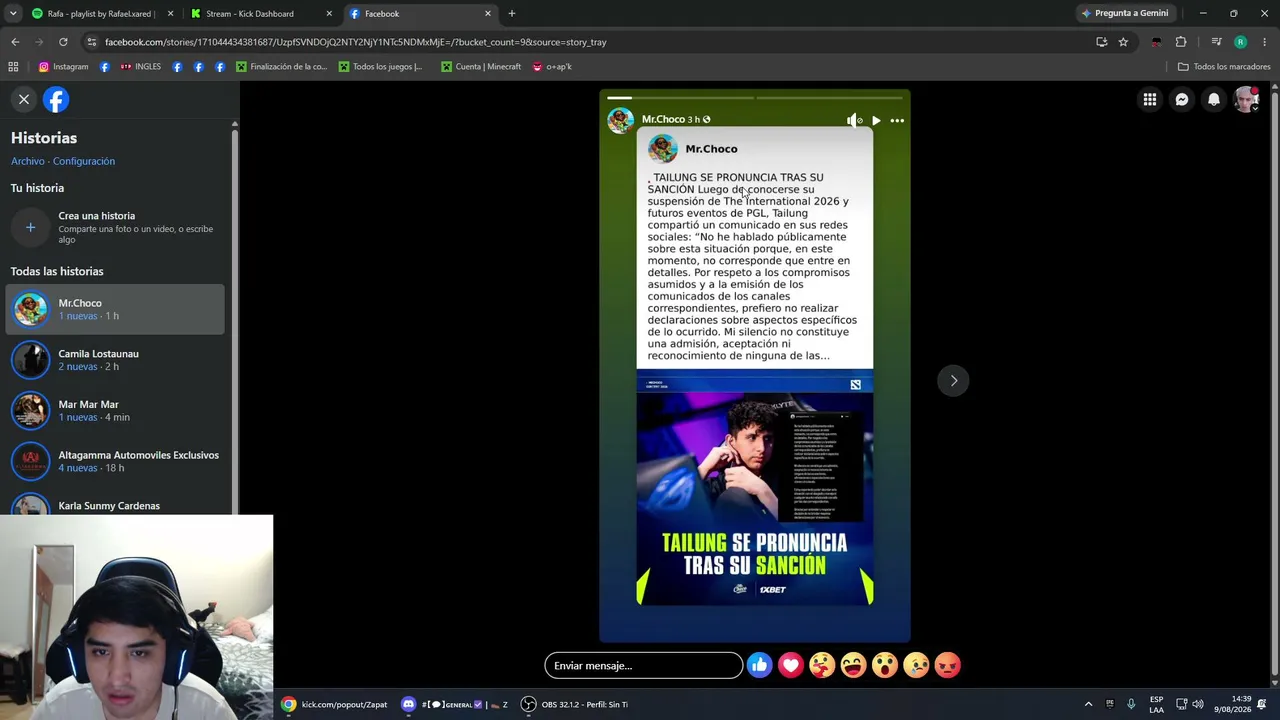Go to Facebook home via the logo

coord(56,99)
